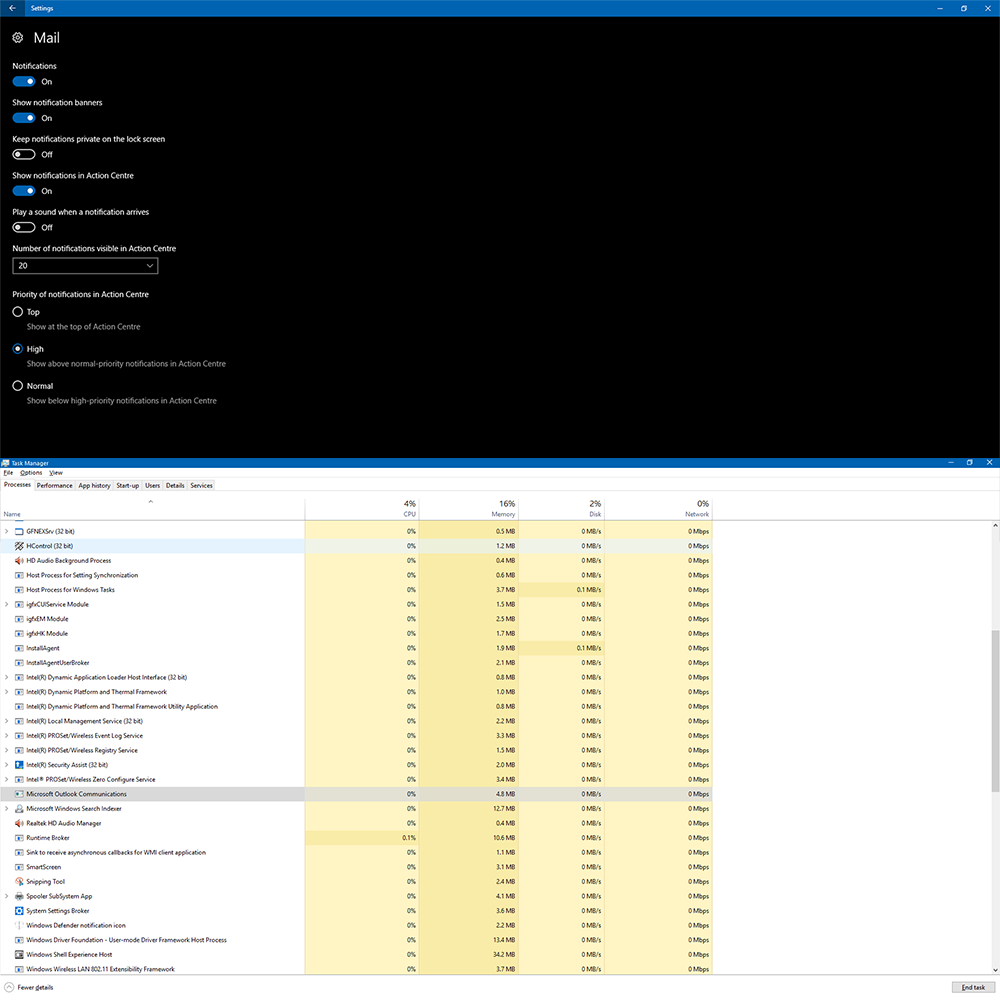Select the Top priority radio button
The width and height of the screenshot is (1000, 1000).
click(18, 312)
